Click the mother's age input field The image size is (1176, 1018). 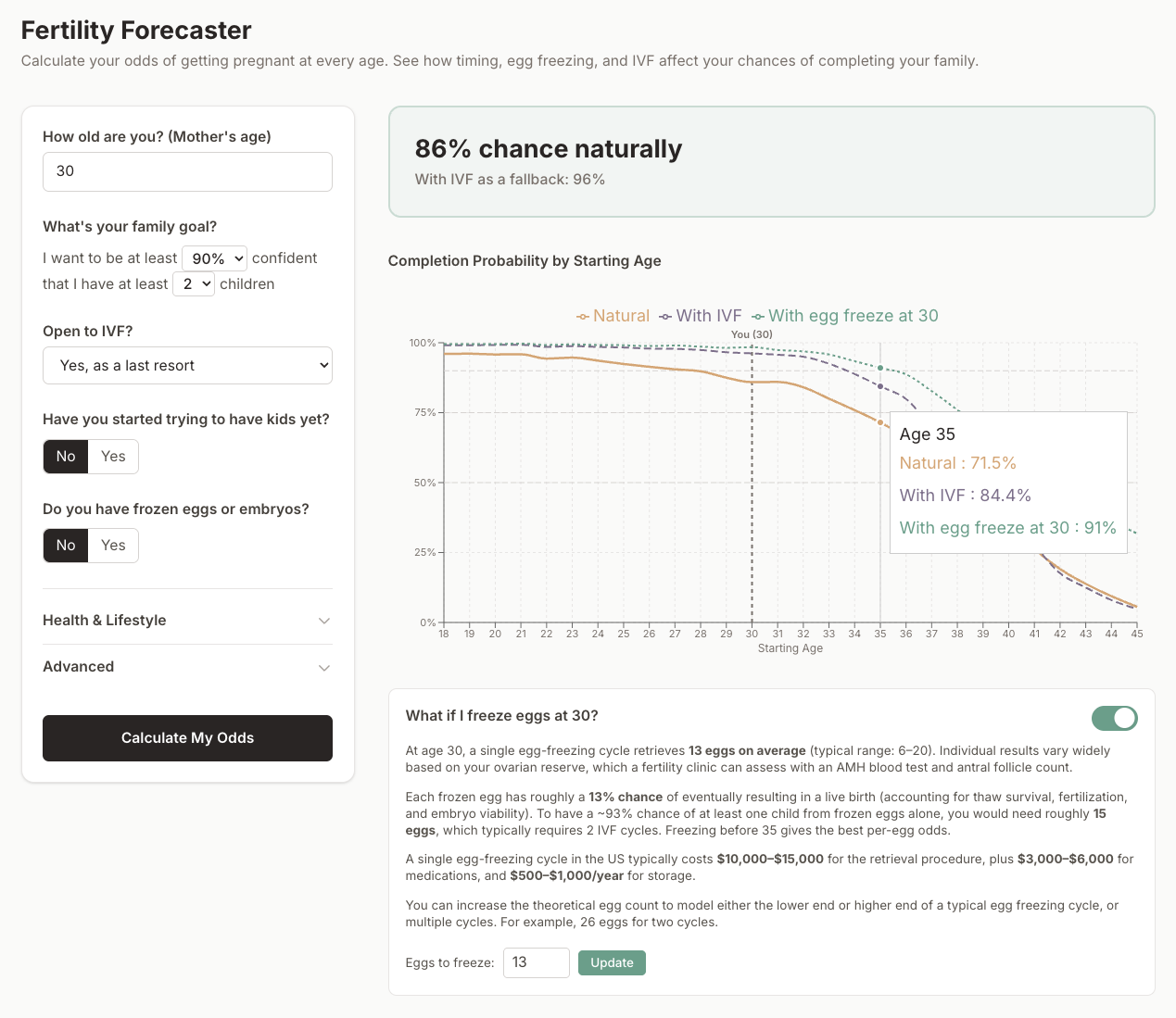point(187,171)
